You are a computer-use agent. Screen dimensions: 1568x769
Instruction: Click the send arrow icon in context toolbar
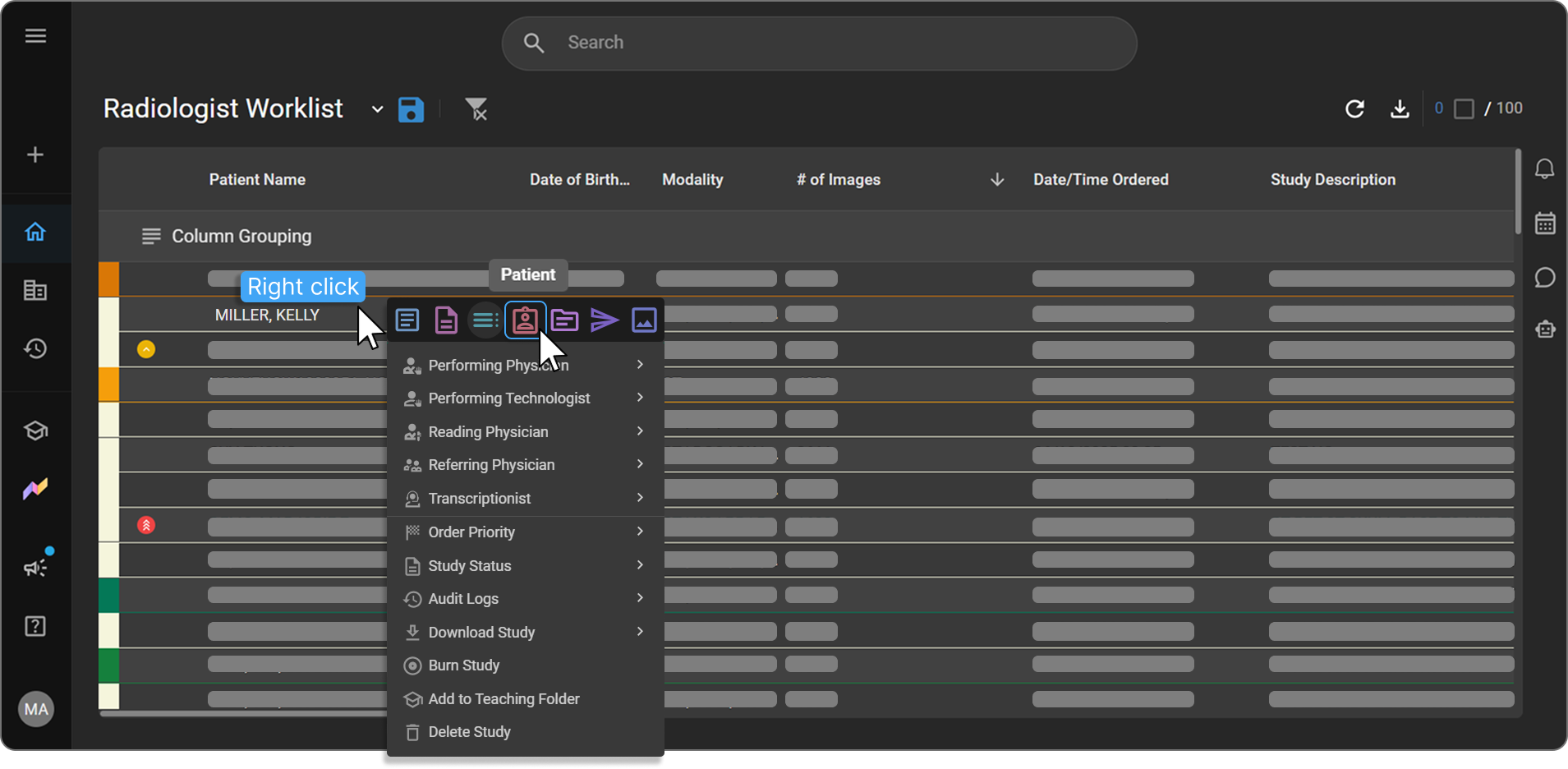[x=604, y=320]
